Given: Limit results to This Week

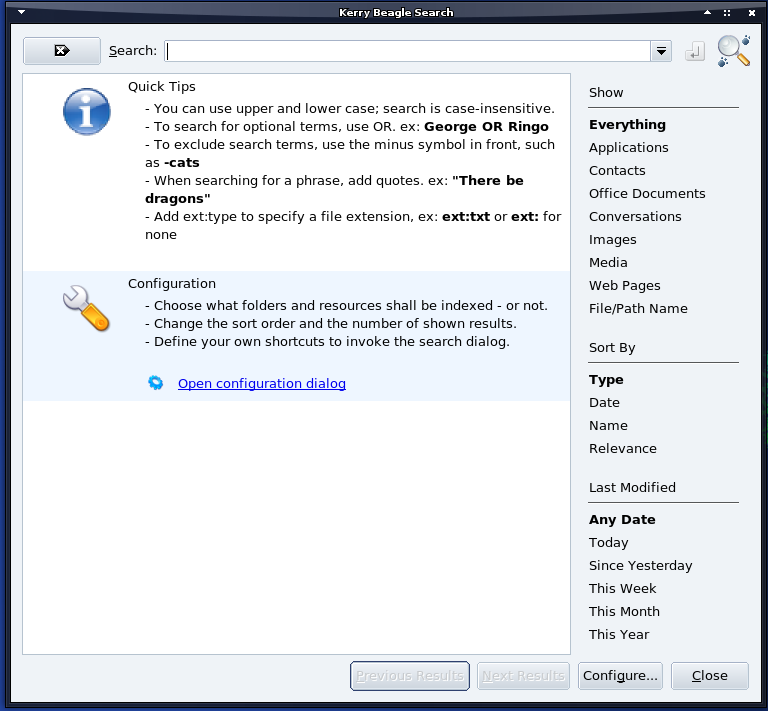Looking at the screenshot, I should pos(622,589).
